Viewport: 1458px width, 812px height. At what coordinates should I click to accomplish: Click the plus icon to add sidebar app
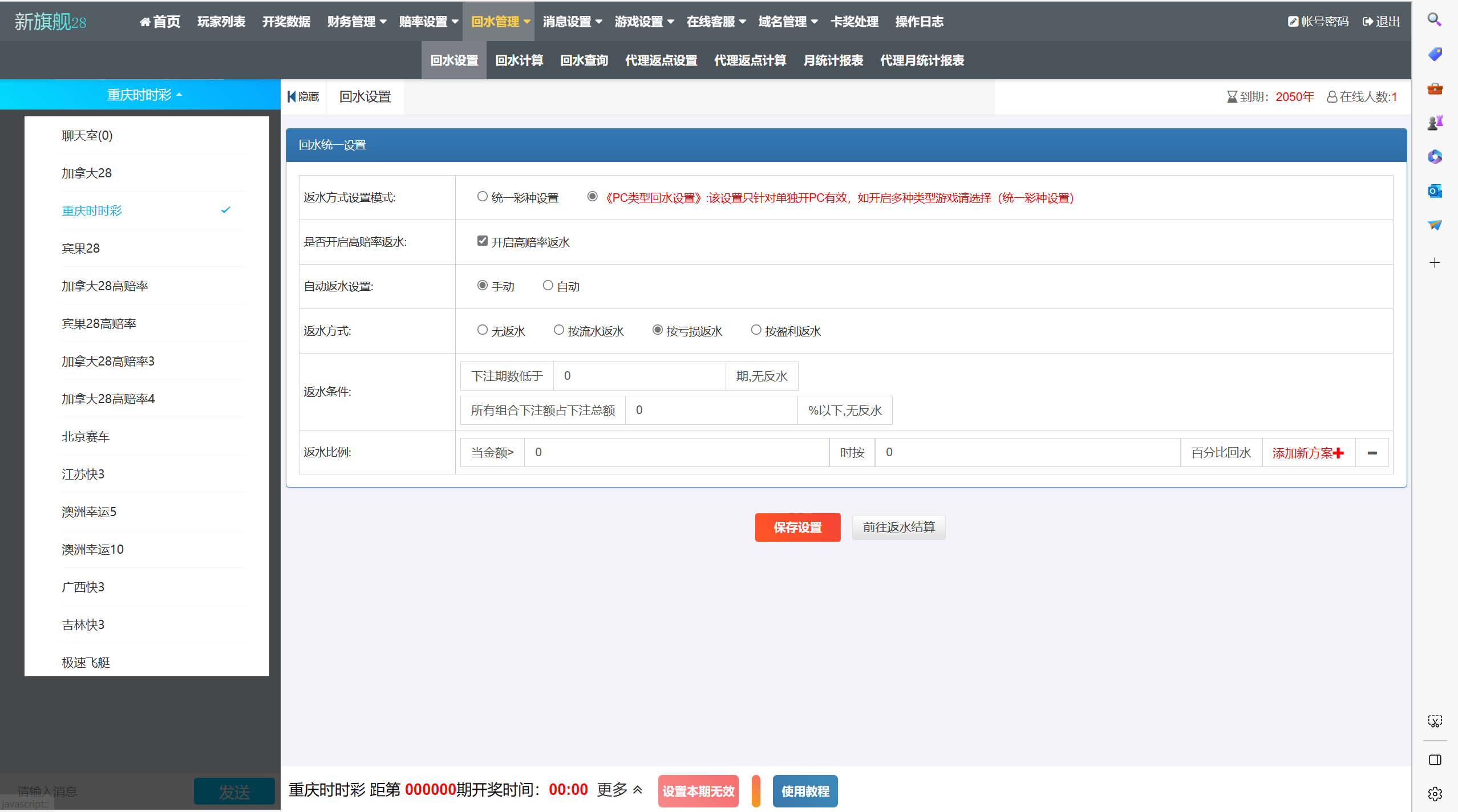pyautogui.click(x=1435, y=262)
